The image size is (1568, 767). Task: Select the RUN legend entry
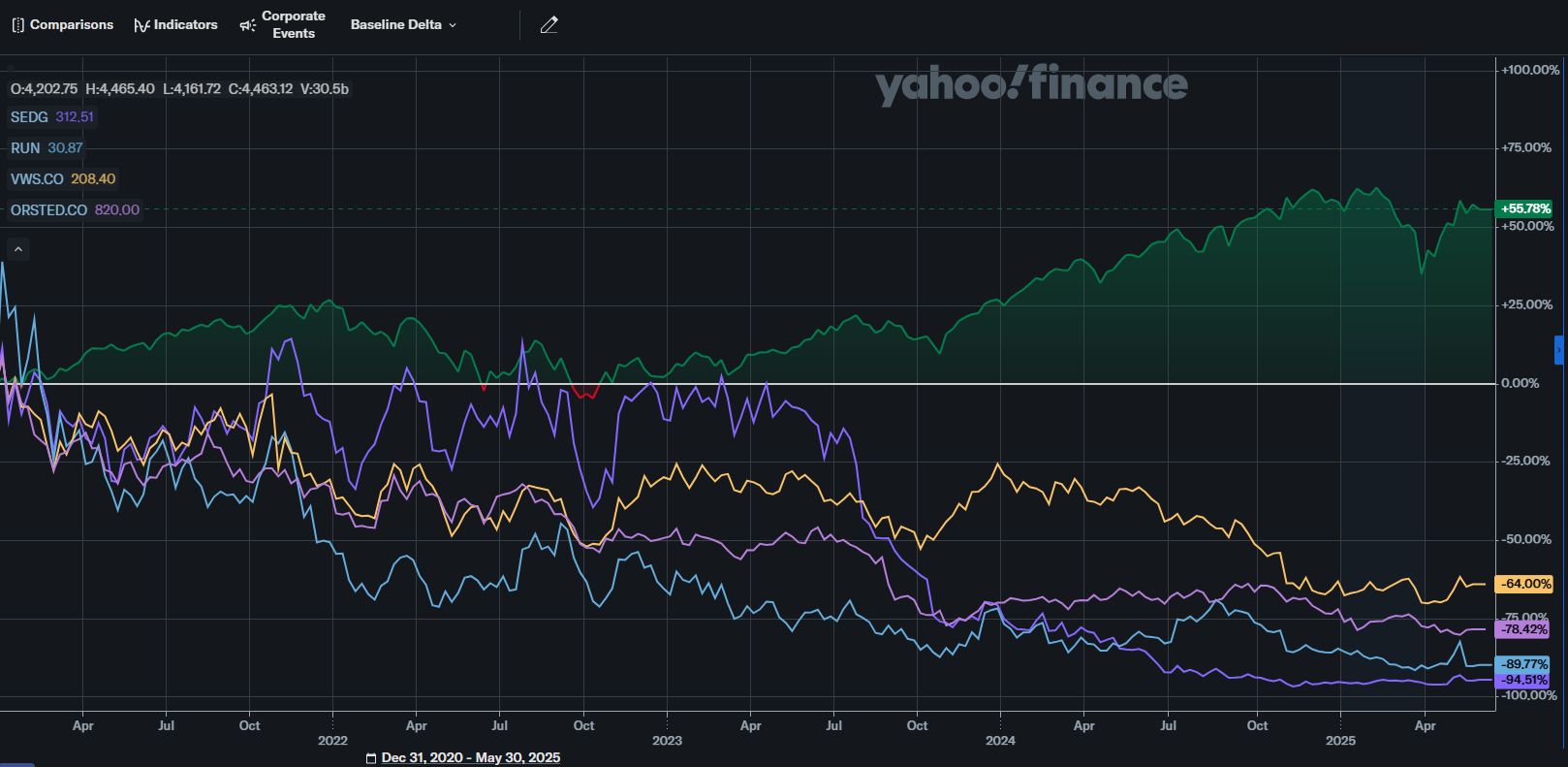pyautogui.click(x=47, y=148)
